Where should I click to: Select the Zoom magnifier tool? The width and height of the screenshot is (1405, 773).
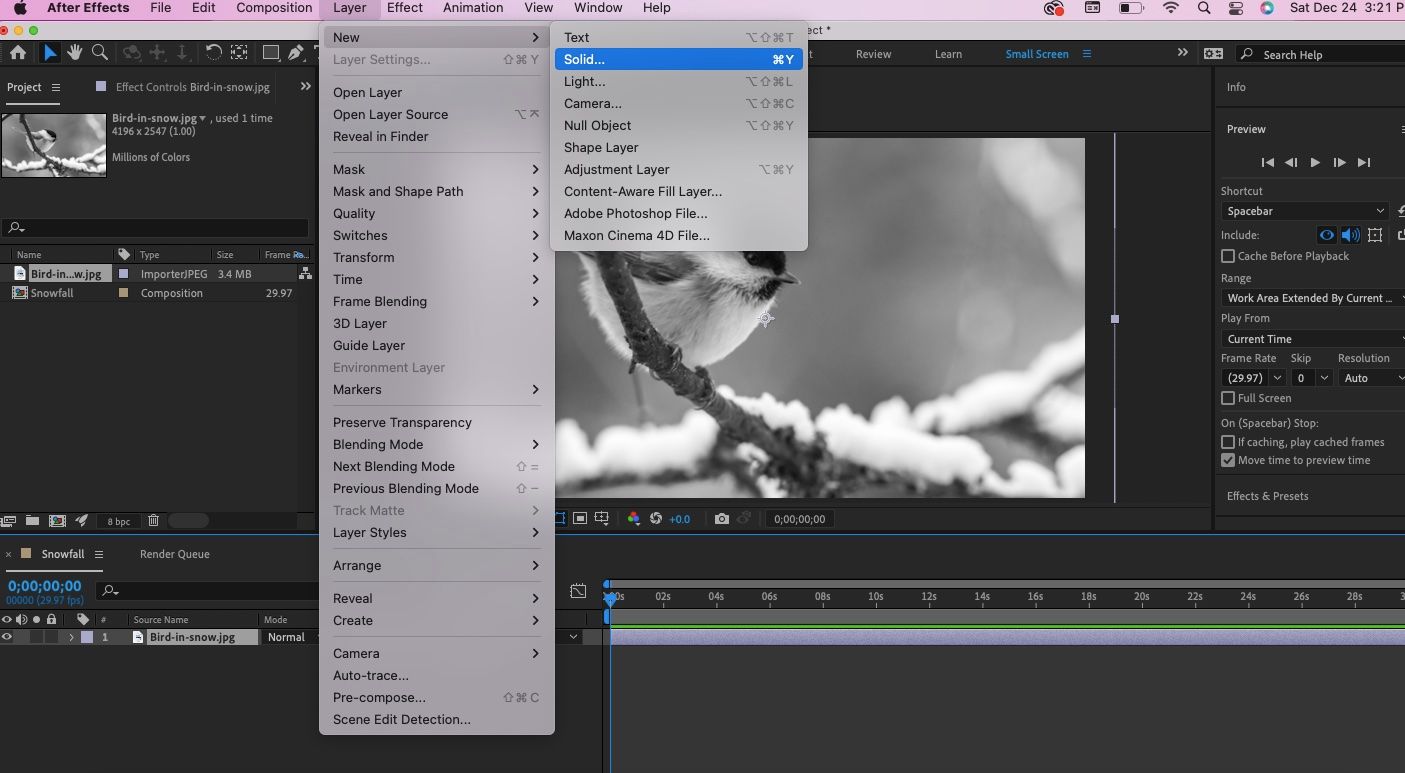(100, 53)
